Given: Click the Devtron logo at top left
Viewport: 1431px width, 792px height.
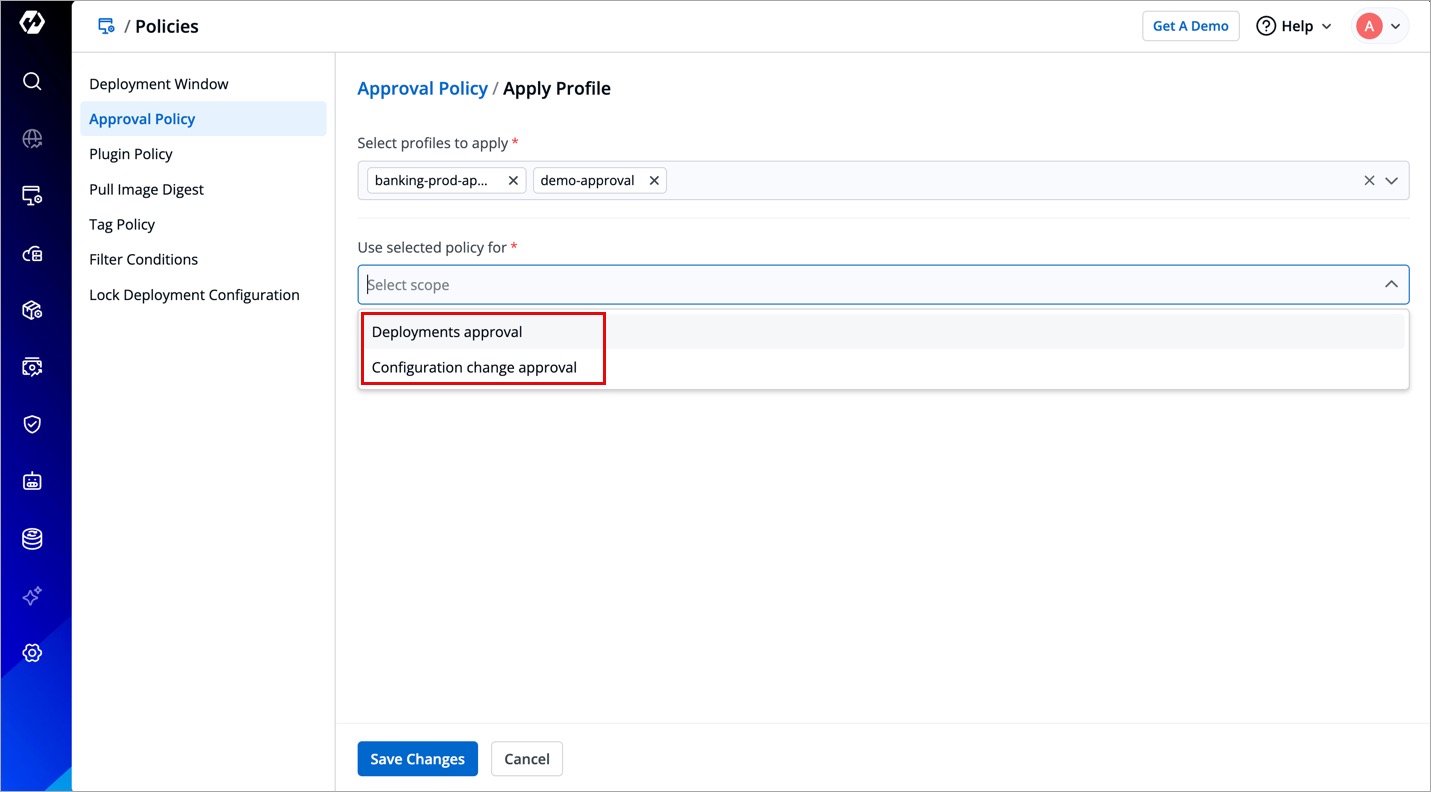Looking at the screenshot, I should tap(32, 24).
